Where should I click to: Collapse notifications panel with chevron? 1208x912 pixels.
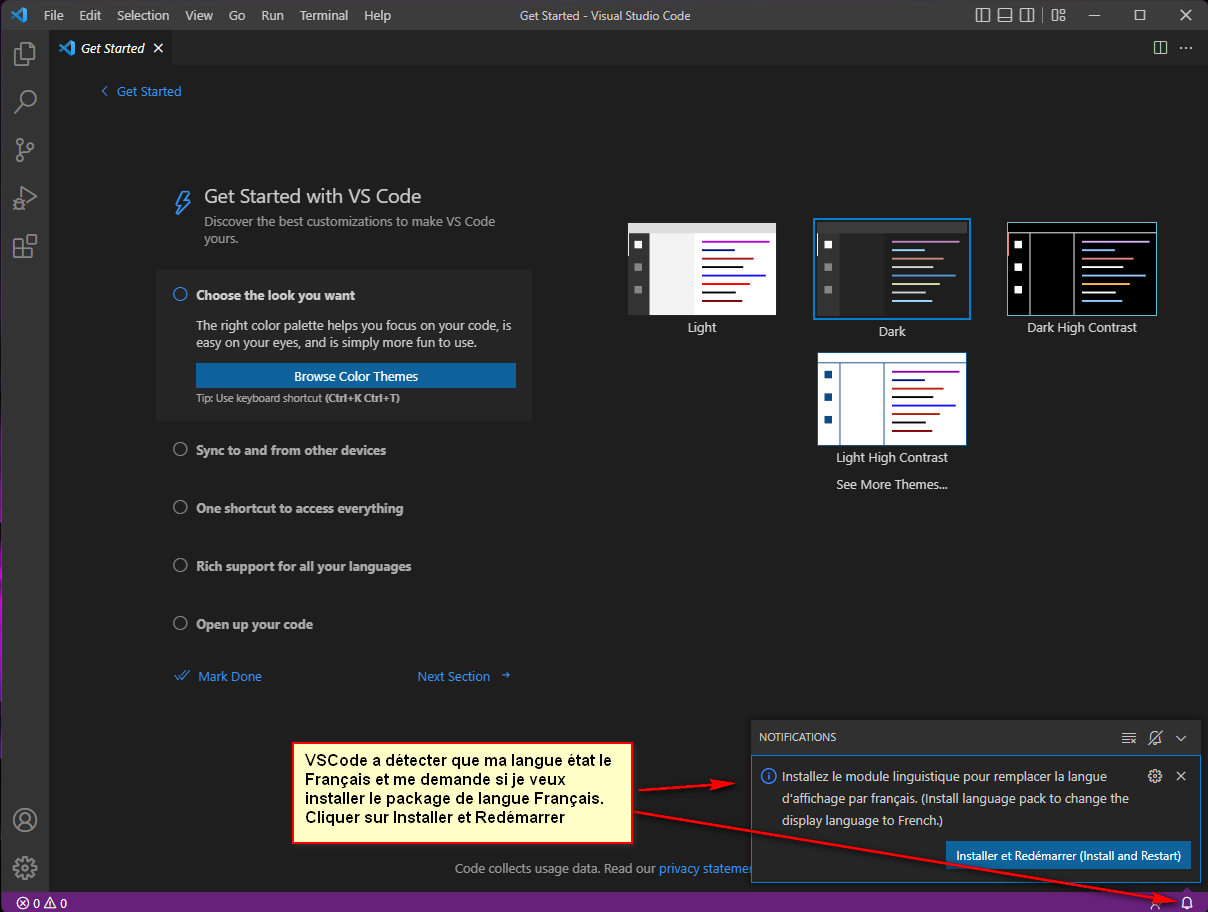(x=1181, y=738)
